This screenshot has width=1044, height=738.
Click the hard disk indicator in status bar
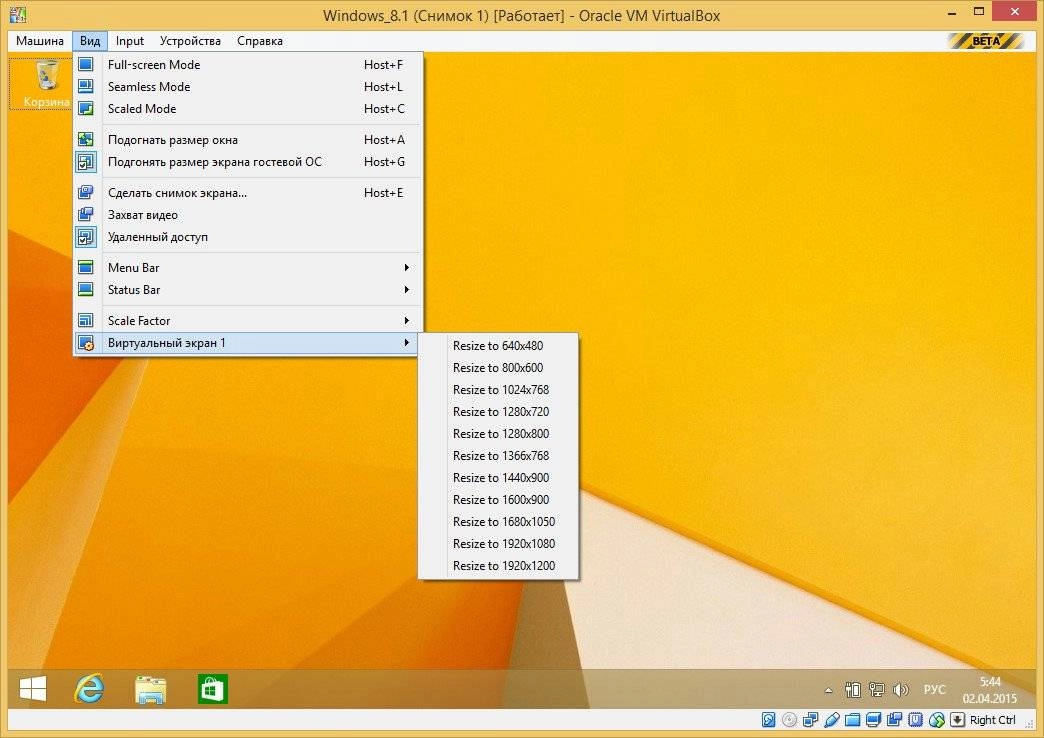tap(768, 719)
